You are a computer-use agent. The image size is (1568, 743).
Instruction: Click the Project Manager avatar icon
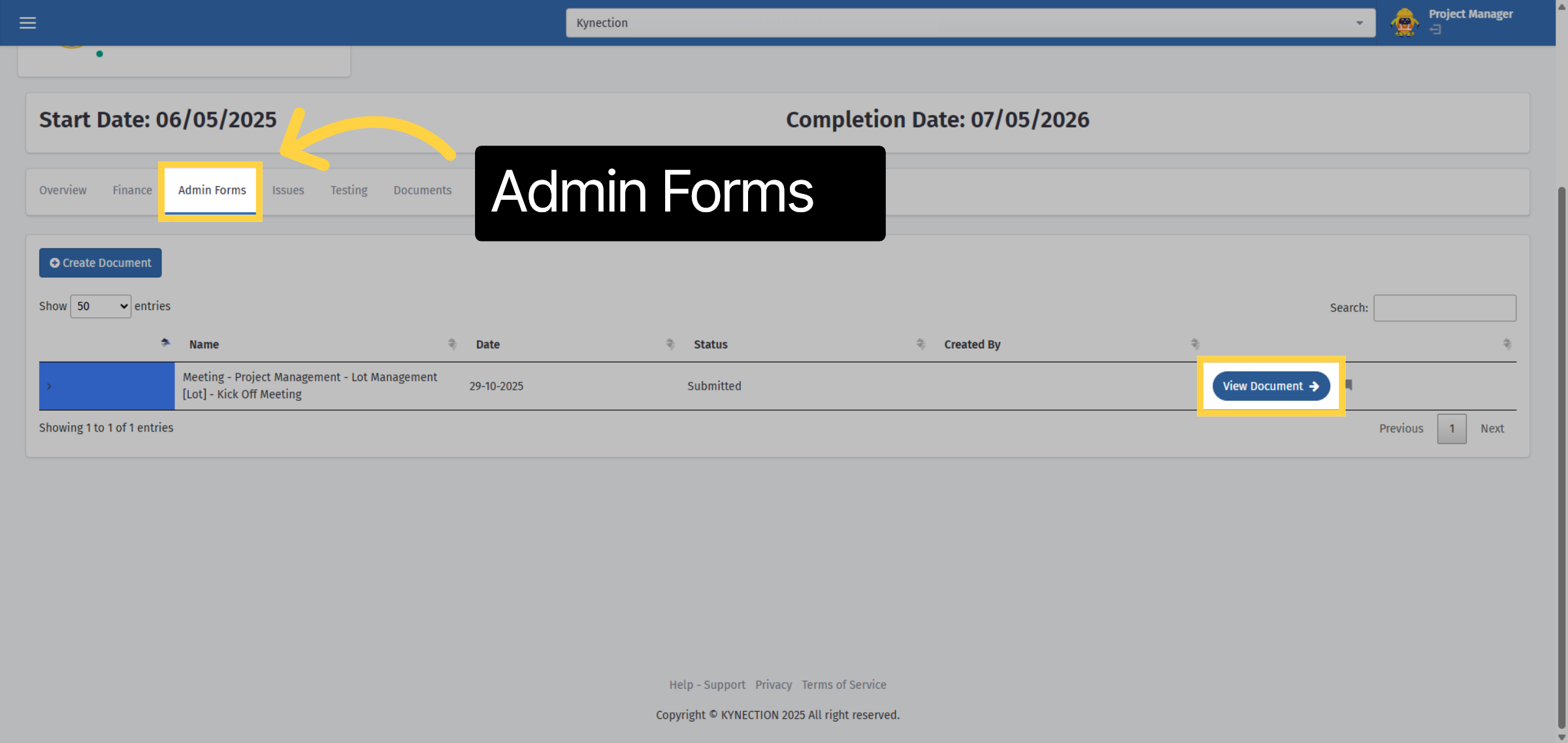1404,22
